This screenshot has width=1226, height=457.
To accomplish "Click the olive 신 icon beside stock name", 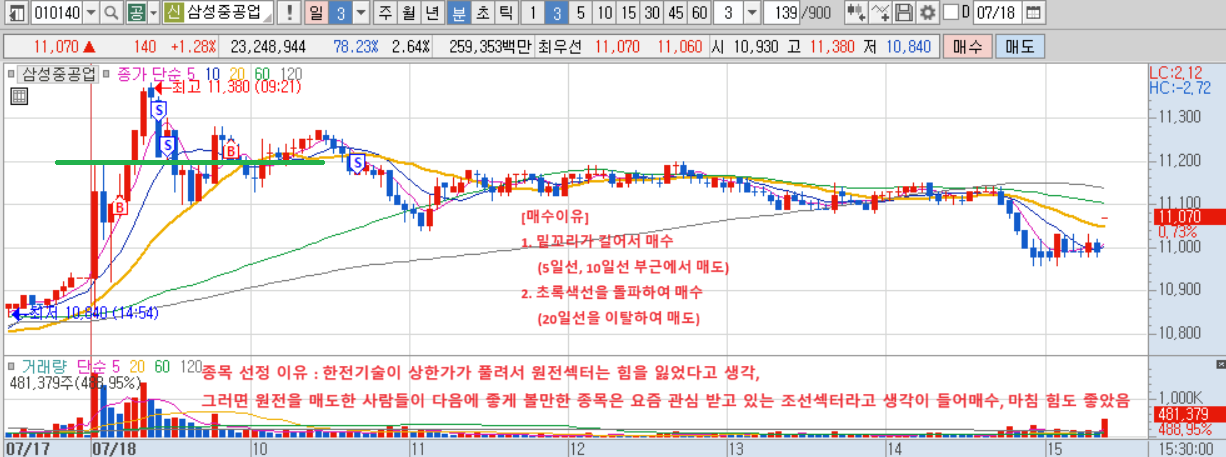I will [x=174, y=13].
